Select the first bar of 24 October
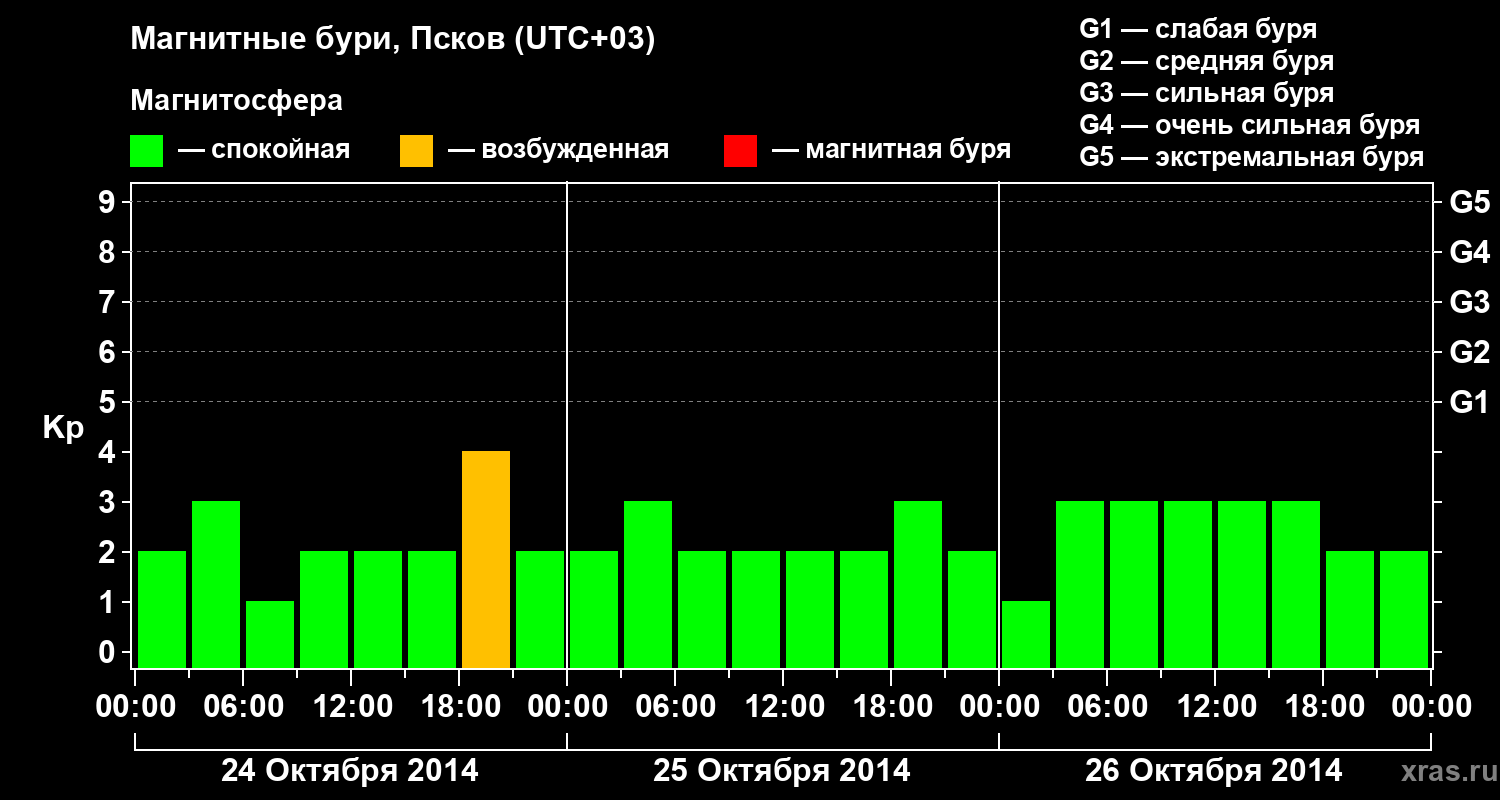This screenshot has height=800, width=1500. [162, 609]
